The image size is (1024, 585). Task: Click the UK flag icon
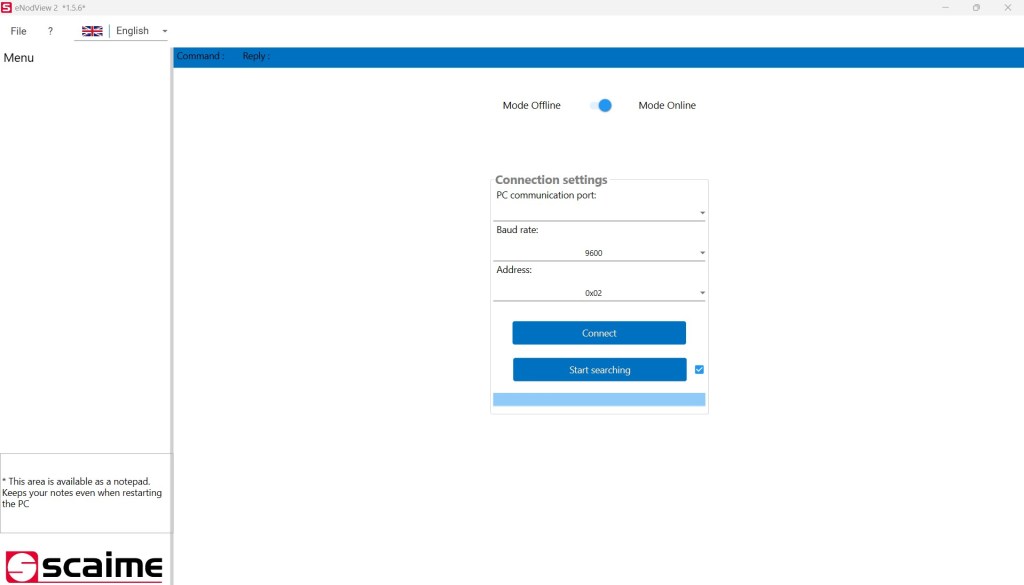tap(91, 31)
